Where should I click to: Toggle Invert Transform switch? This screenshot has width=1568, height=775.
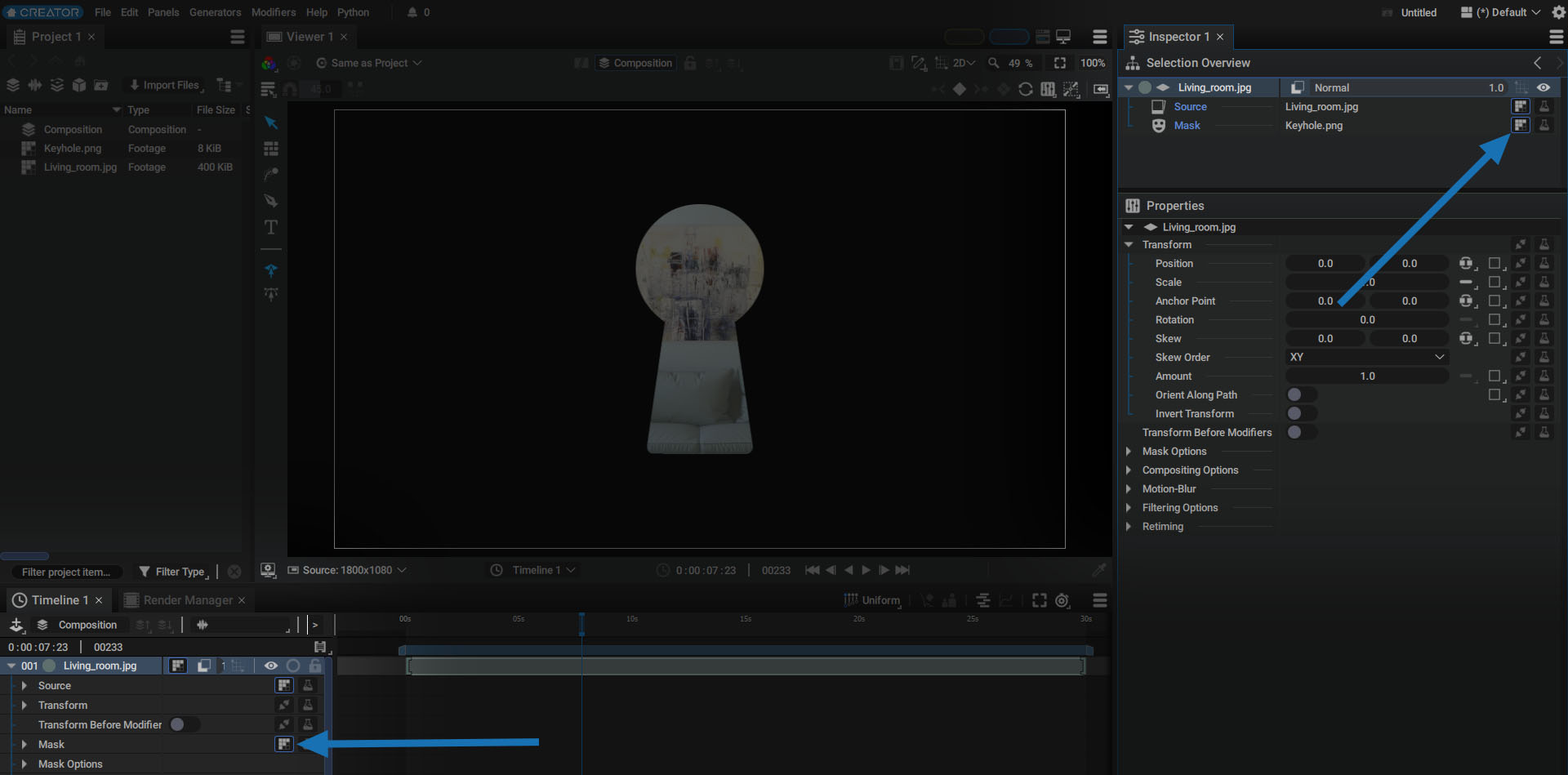coord(1301,413)
